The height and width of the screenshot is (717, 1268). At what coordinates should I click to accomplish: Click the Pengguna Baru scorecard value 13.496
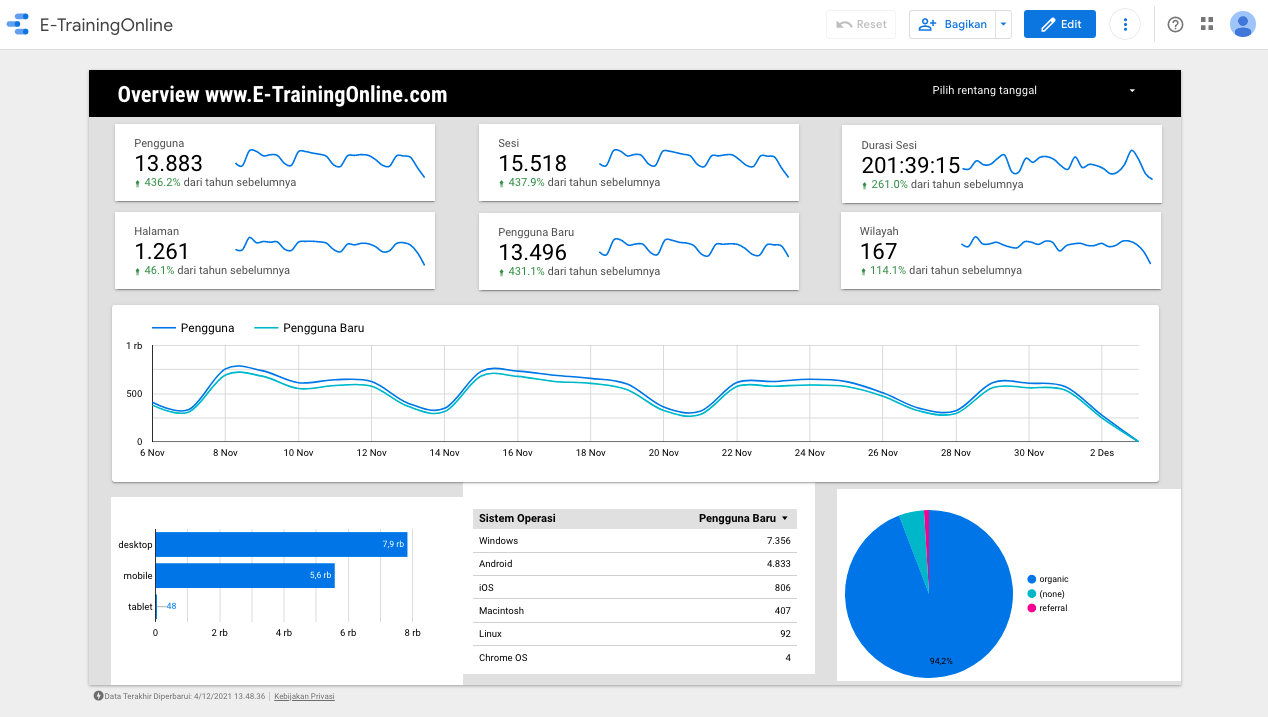click(533, 253)
